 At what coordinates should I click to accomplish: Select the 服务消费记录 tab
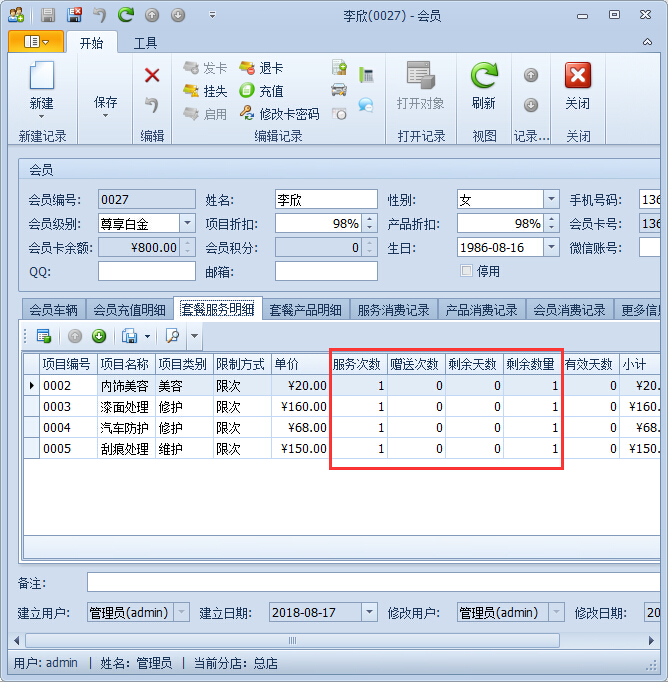pos(393,310)
